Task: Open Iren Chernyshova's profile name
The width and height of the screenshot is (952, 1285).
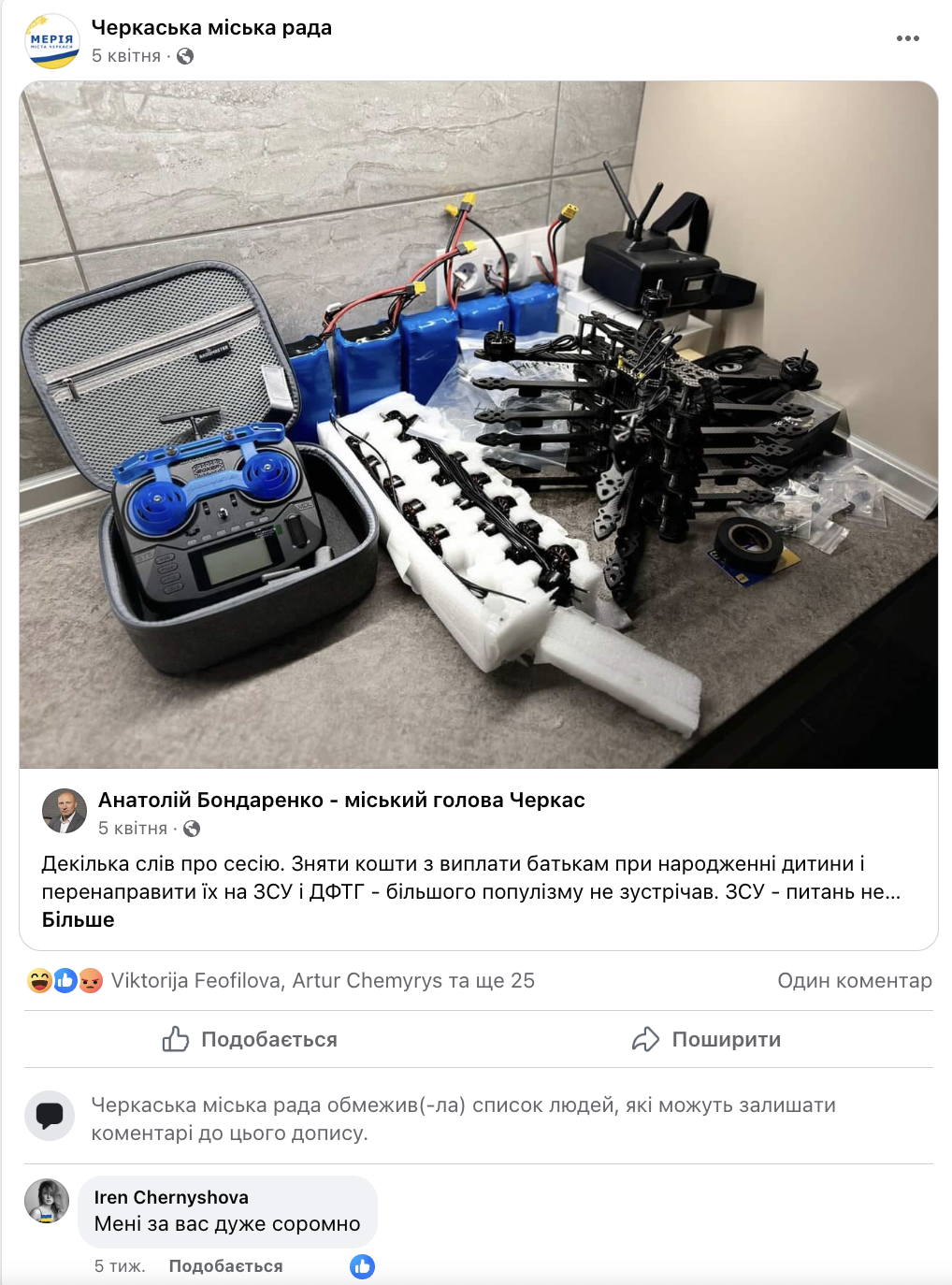Action: [171, 1197]
